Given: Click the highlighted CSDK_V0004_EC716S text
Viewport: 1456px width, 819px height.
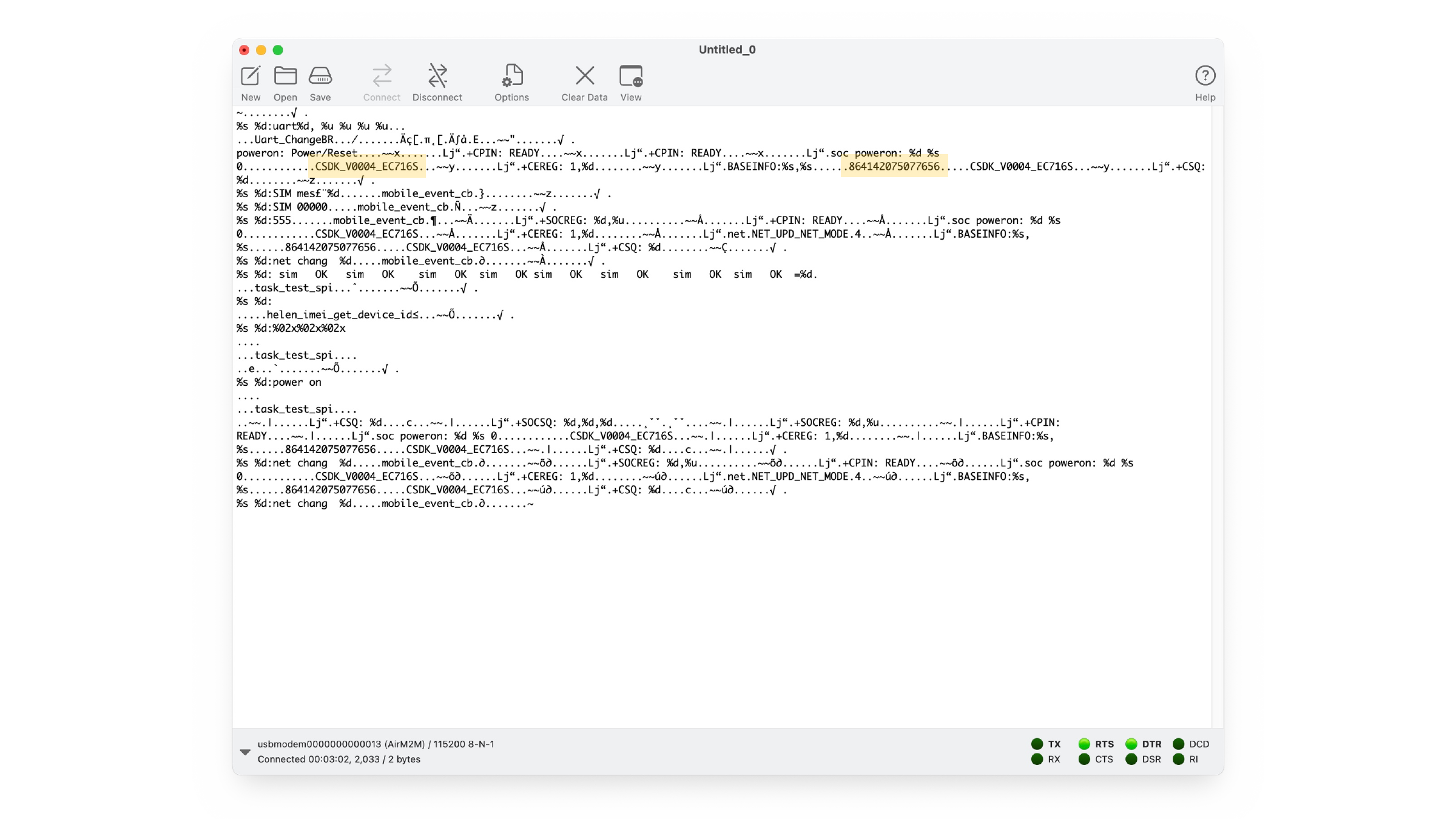Looking at the screenshot, I should coord(366,166).
